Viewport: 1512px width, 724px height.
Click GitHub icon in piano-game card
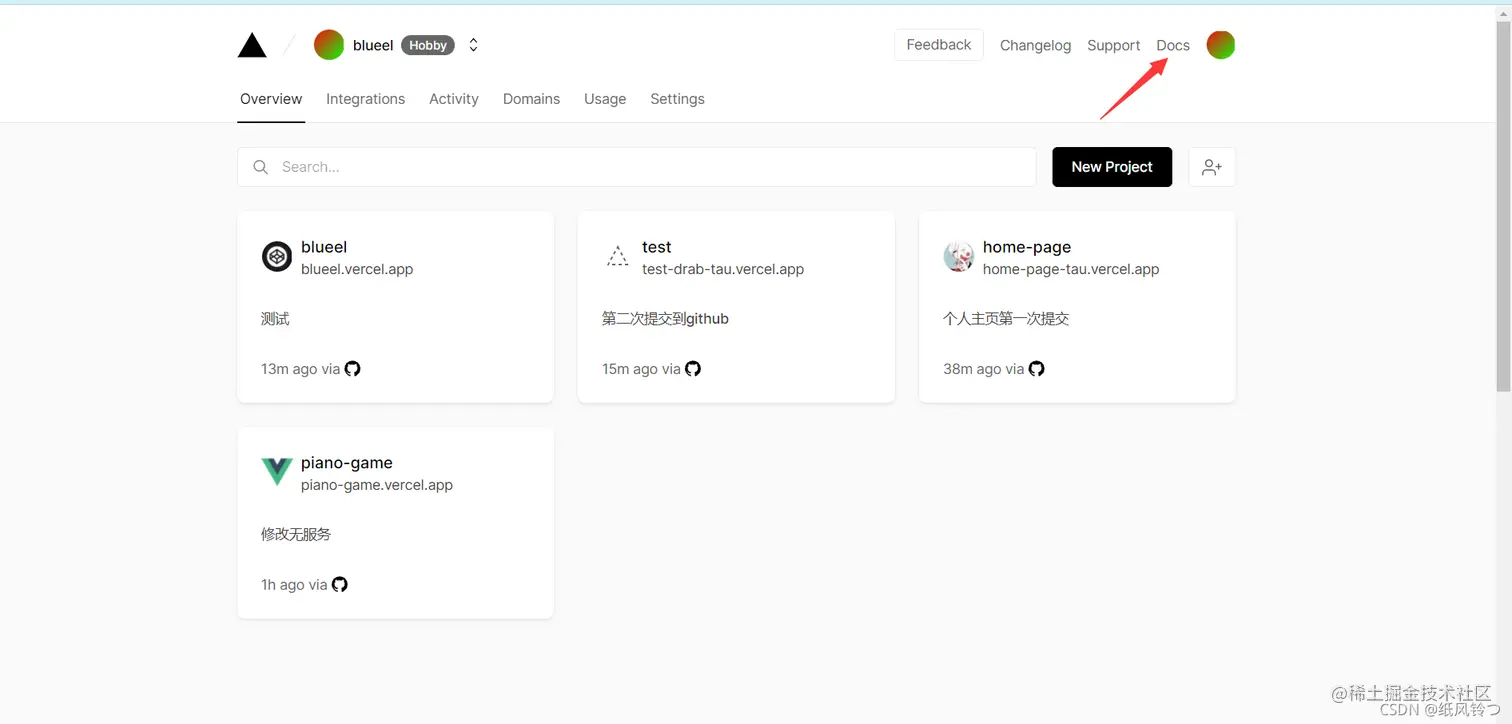tap(340, 584)
